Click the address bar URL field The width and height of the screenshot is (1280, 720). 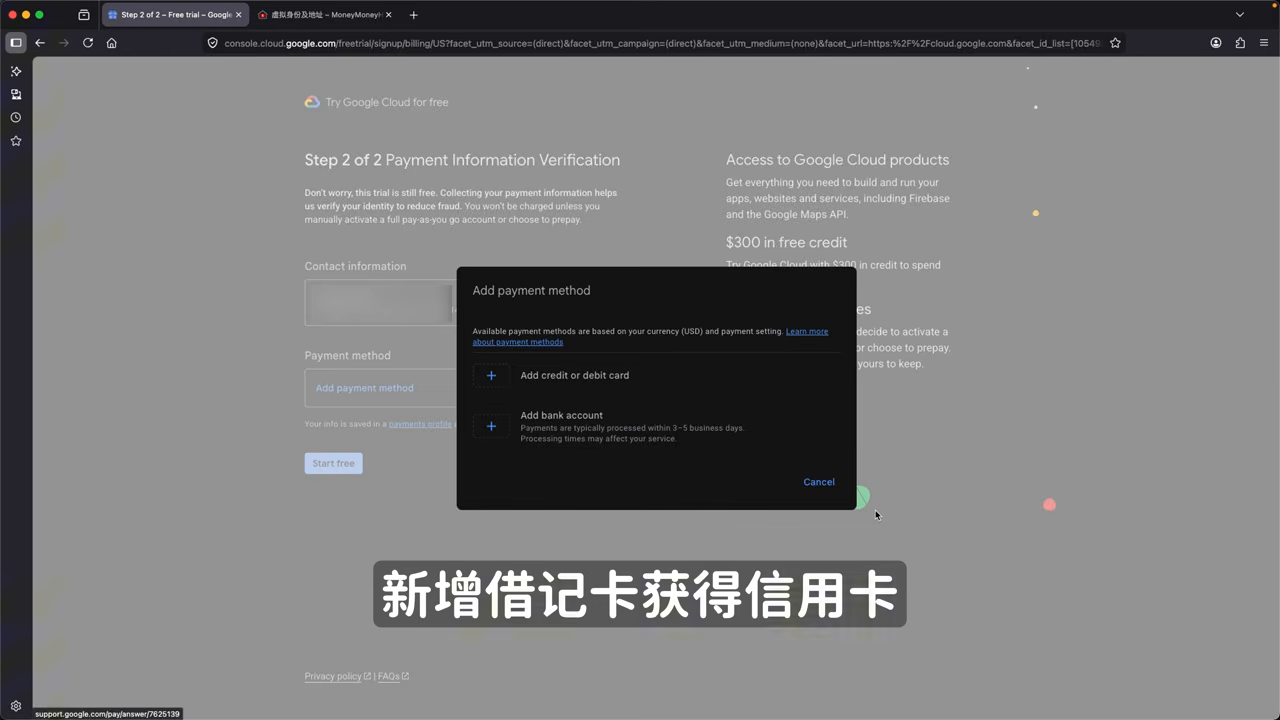pos(660,43)
